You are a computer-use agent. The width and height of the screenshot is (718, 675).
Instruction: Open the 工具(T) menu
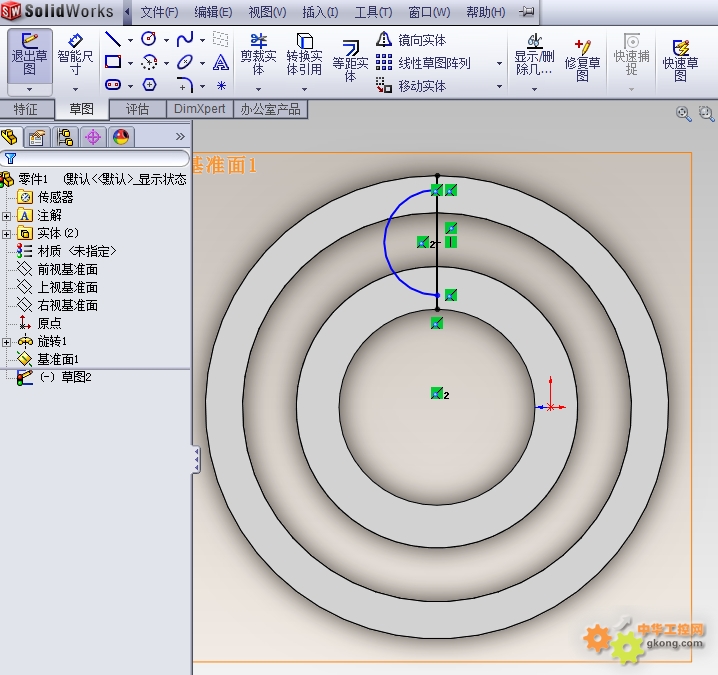click(373, 12)
